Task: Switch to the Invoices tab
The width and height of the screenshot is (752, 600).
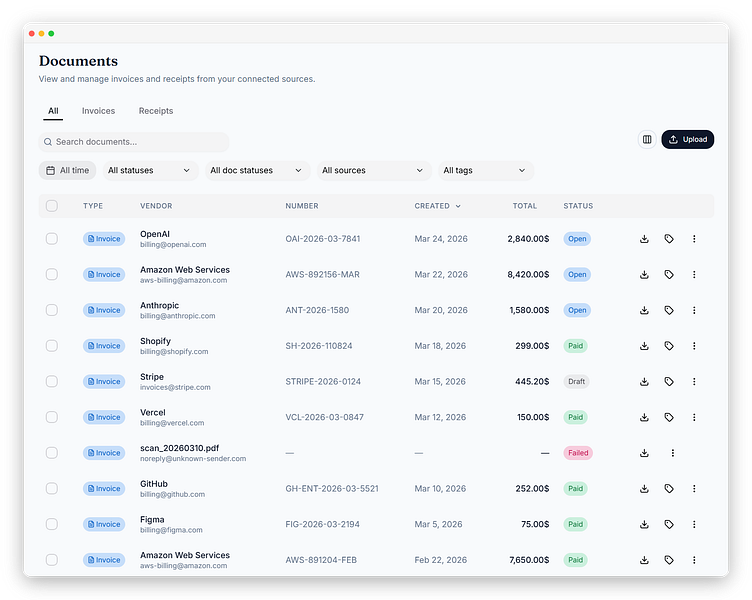Action: (x=98, y=111)
